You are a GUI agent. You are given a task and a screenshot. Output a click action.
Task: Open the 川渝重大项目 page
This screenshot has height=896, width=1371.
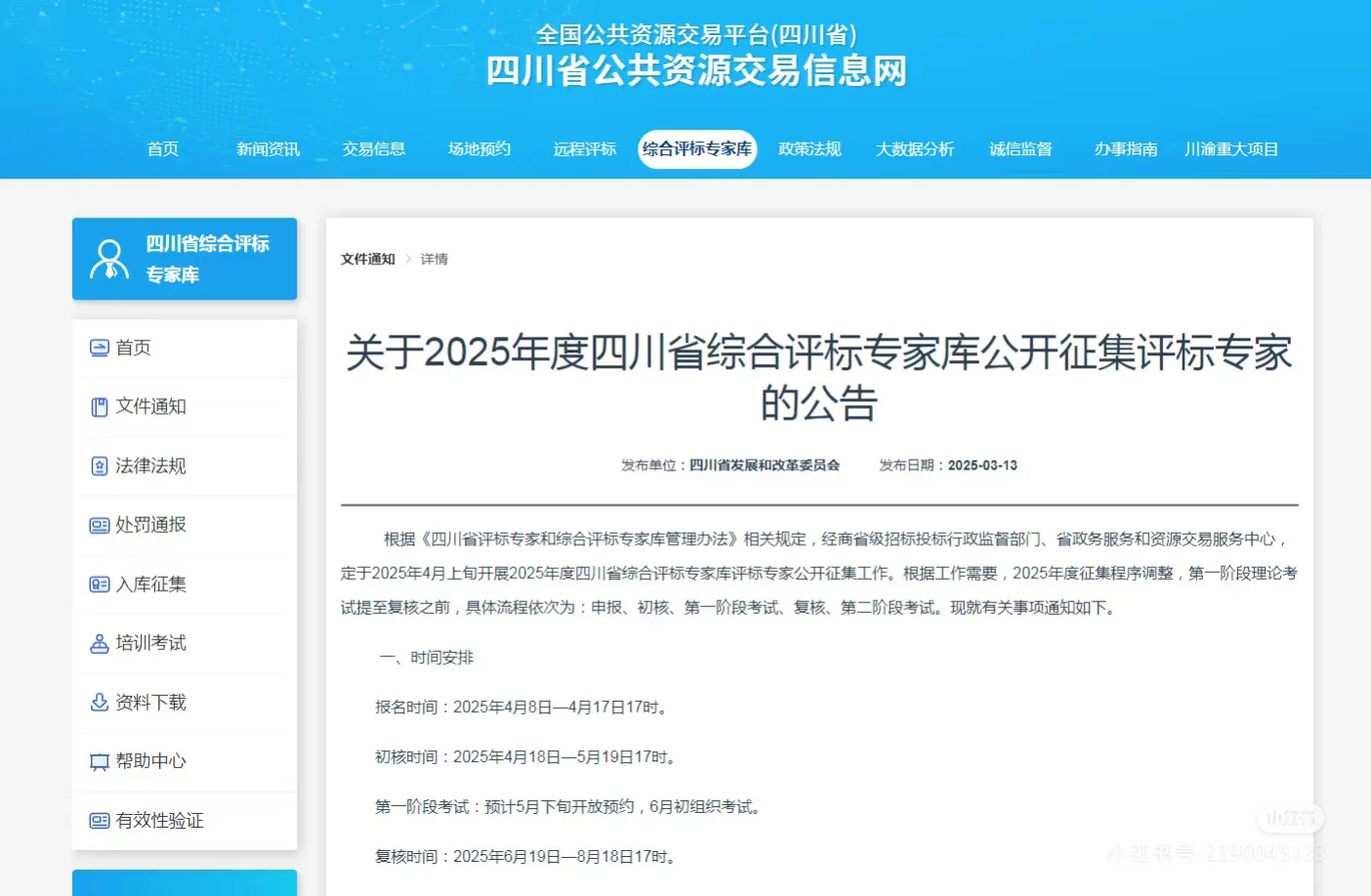pyautogui.click(x=1231, y=149)
